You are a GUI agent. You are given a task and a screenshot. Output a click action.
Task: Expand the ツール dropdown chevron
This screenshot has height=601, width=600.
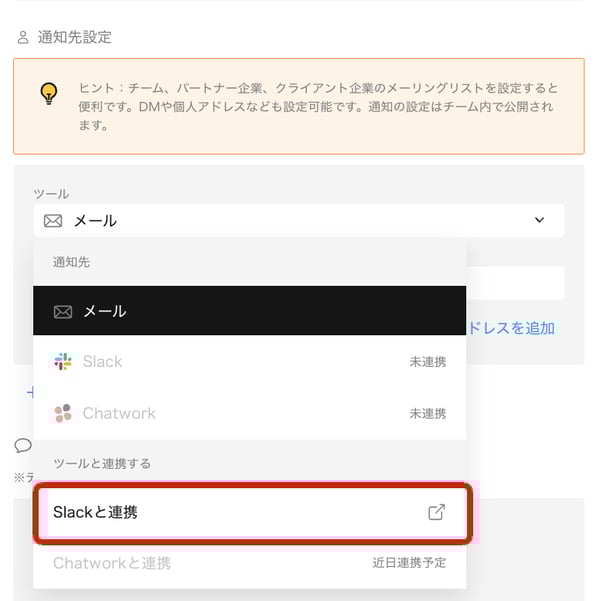tap(539, 220)
